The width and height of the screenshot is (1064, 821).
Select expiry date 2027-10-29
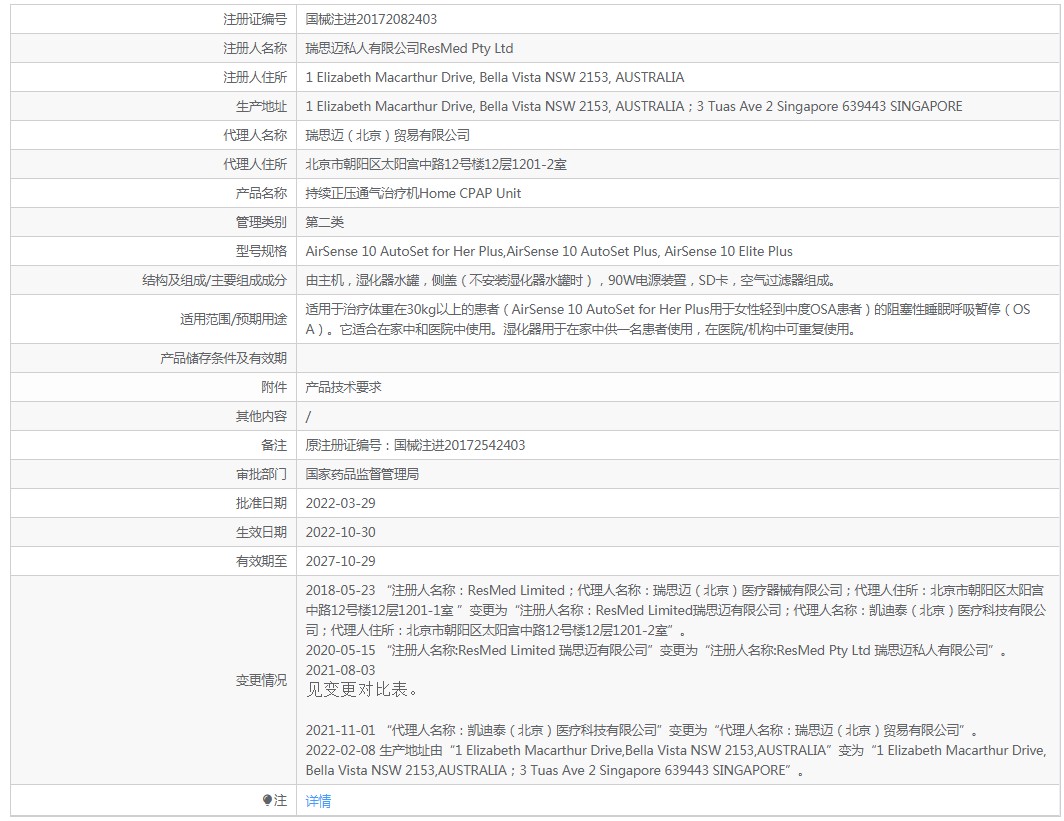340,561
